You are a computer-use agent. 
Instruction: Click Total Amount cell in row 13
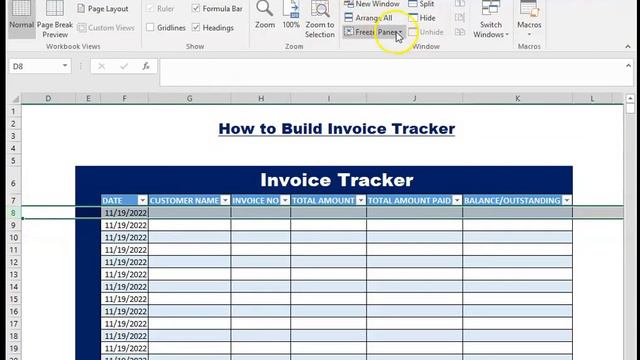point(329,275)
